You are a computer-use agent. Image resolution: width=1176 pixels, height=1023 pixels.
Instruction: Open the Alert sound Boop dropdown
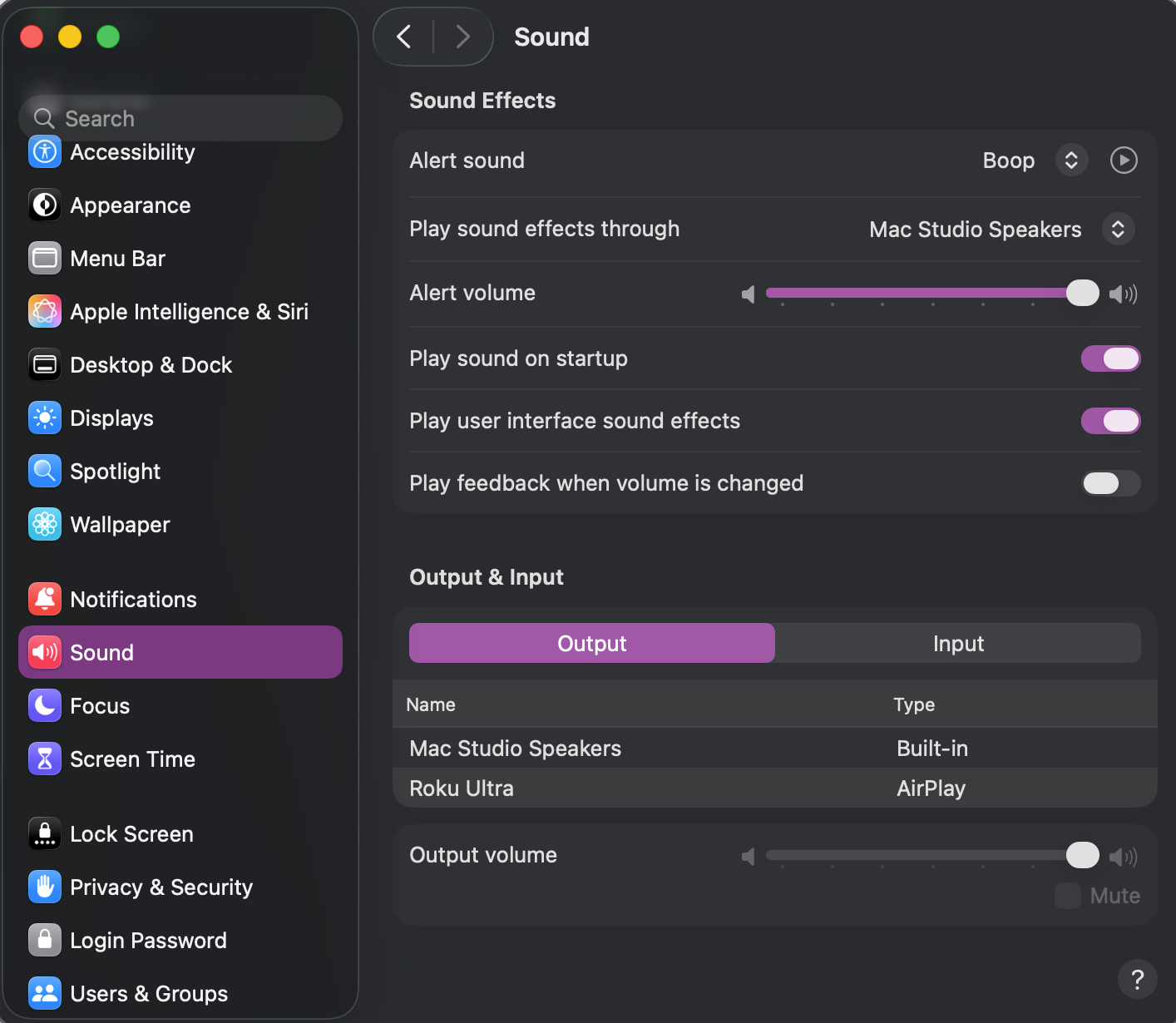(1071, 161)
